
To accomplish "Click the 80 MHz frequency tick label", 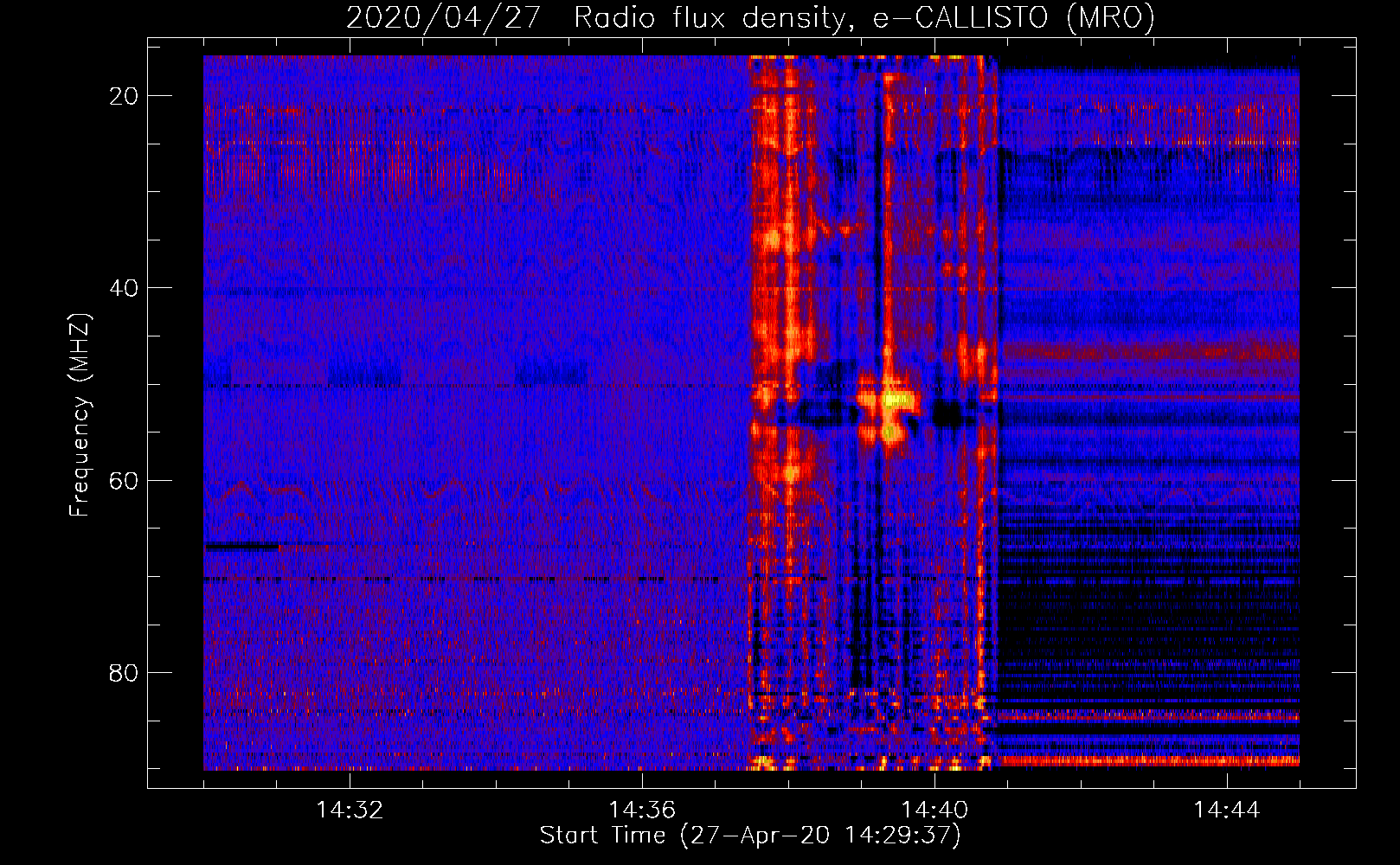I will pyautogui.click(x=124, y=672).
